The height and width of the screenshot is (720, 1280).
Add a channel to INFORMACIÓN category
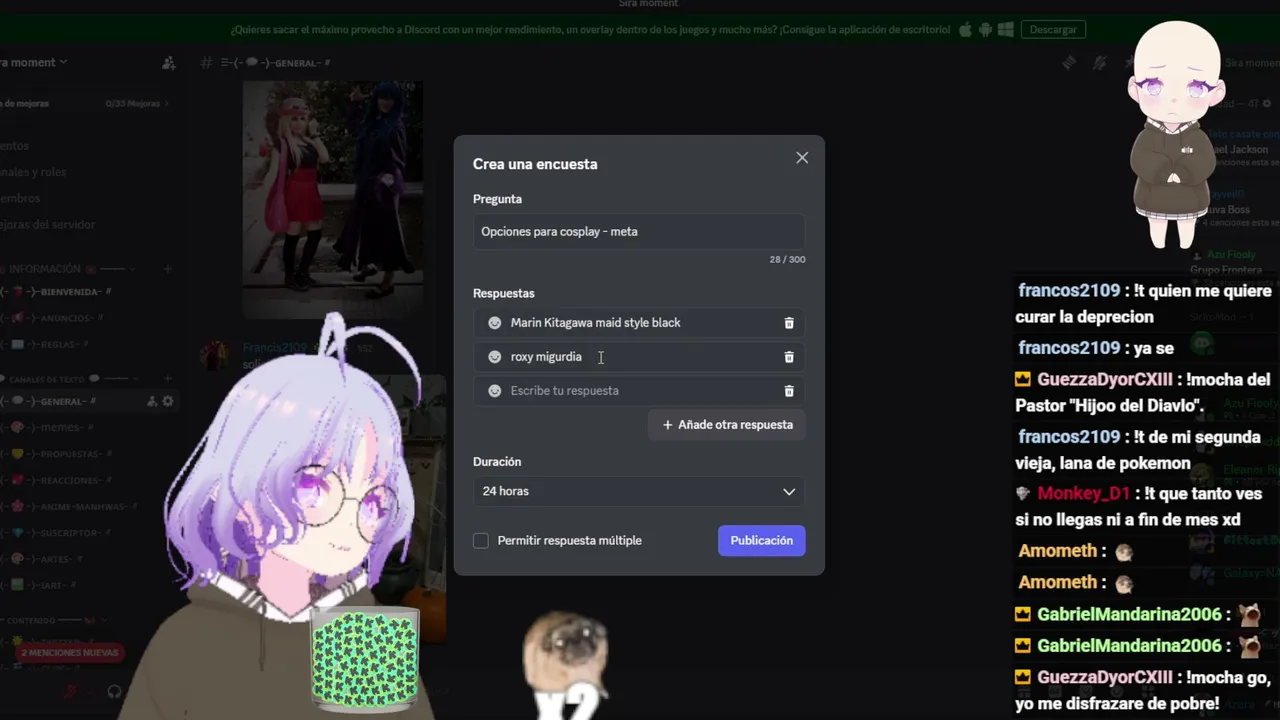click(x=168, y=269)
